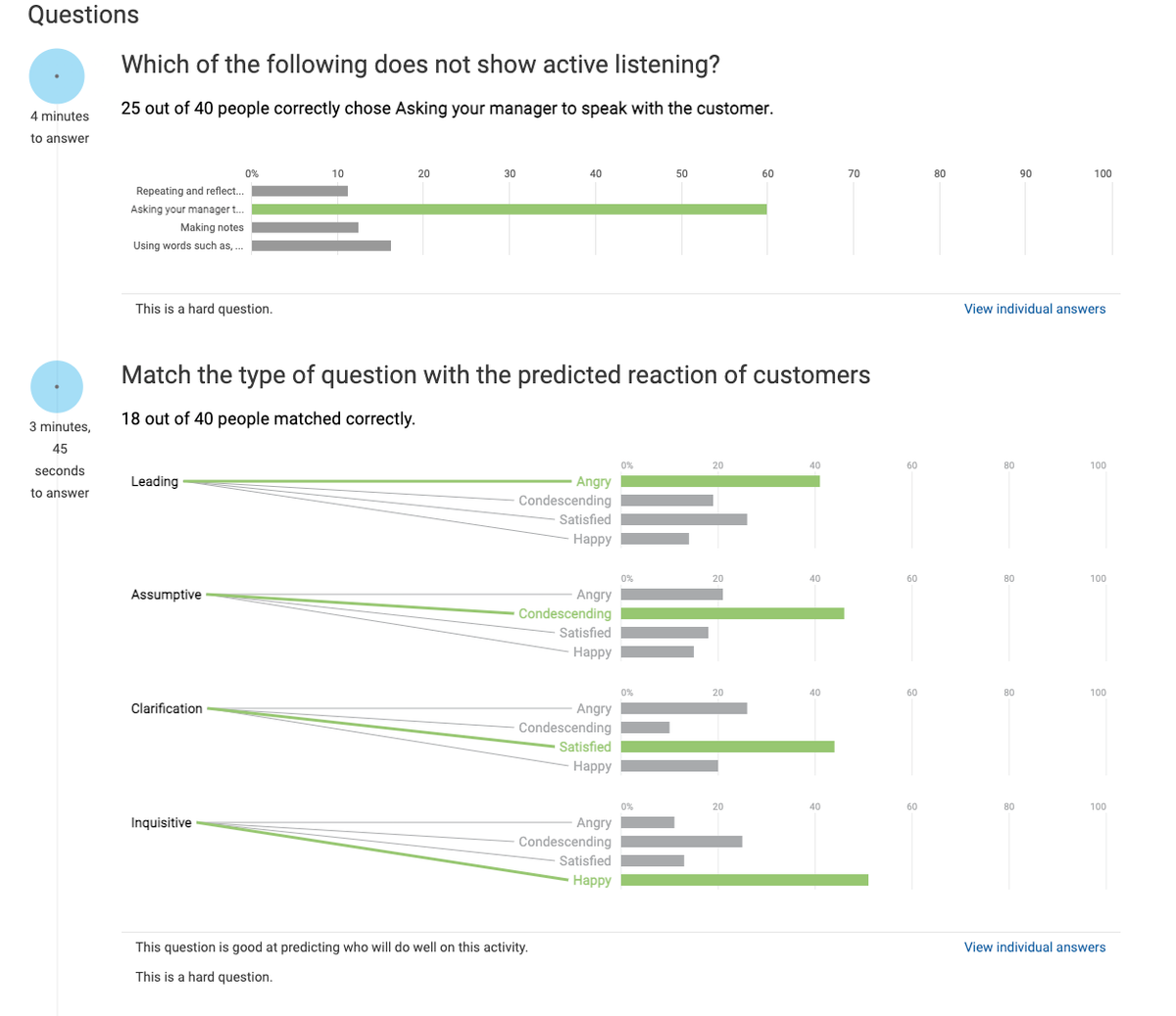Click the "Questions" page heading

(82, 15)
